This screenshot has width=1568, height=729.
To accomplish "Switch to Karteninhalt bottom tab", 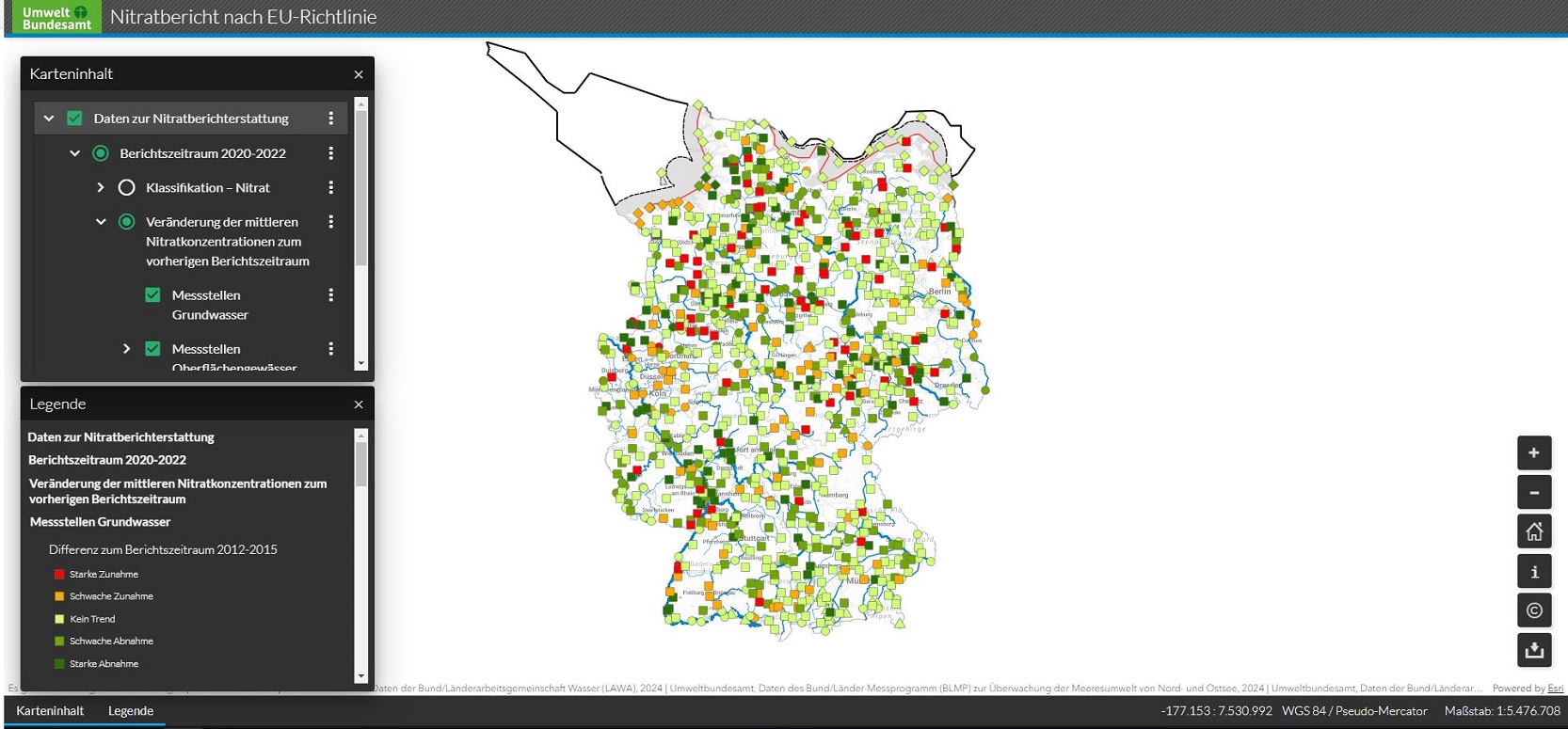I will (50, 711).
